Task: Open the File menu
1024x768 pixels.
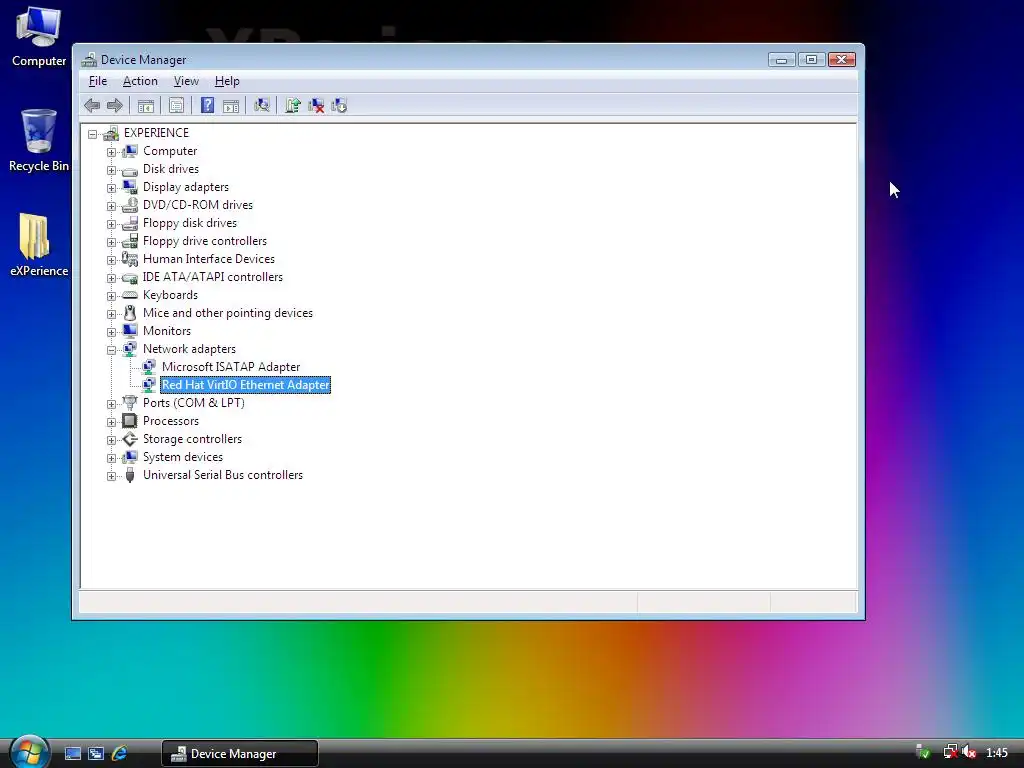Action: [x=98, y=81]
